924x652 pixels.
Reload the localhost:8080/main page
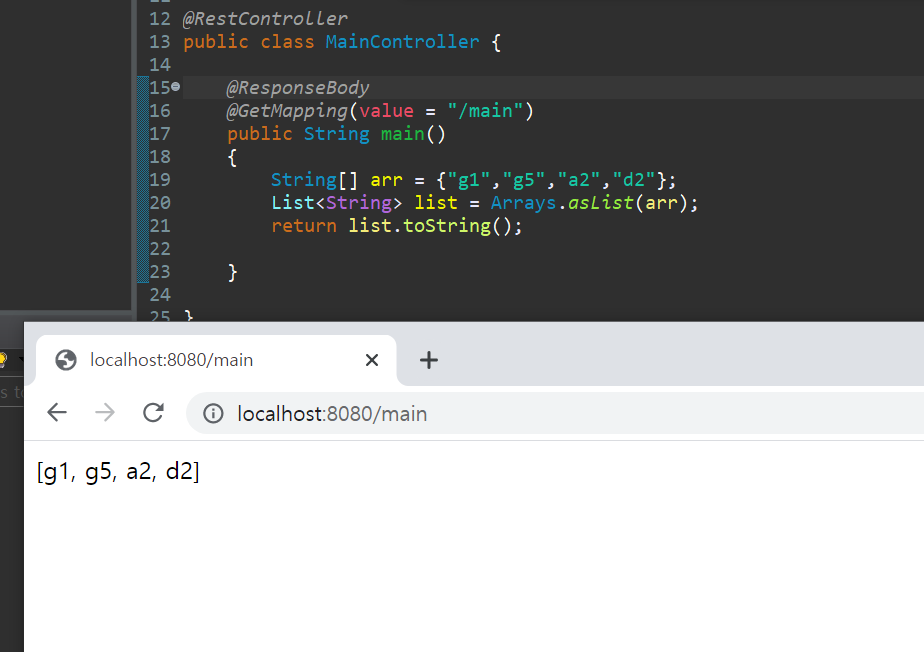coord(153,413)
